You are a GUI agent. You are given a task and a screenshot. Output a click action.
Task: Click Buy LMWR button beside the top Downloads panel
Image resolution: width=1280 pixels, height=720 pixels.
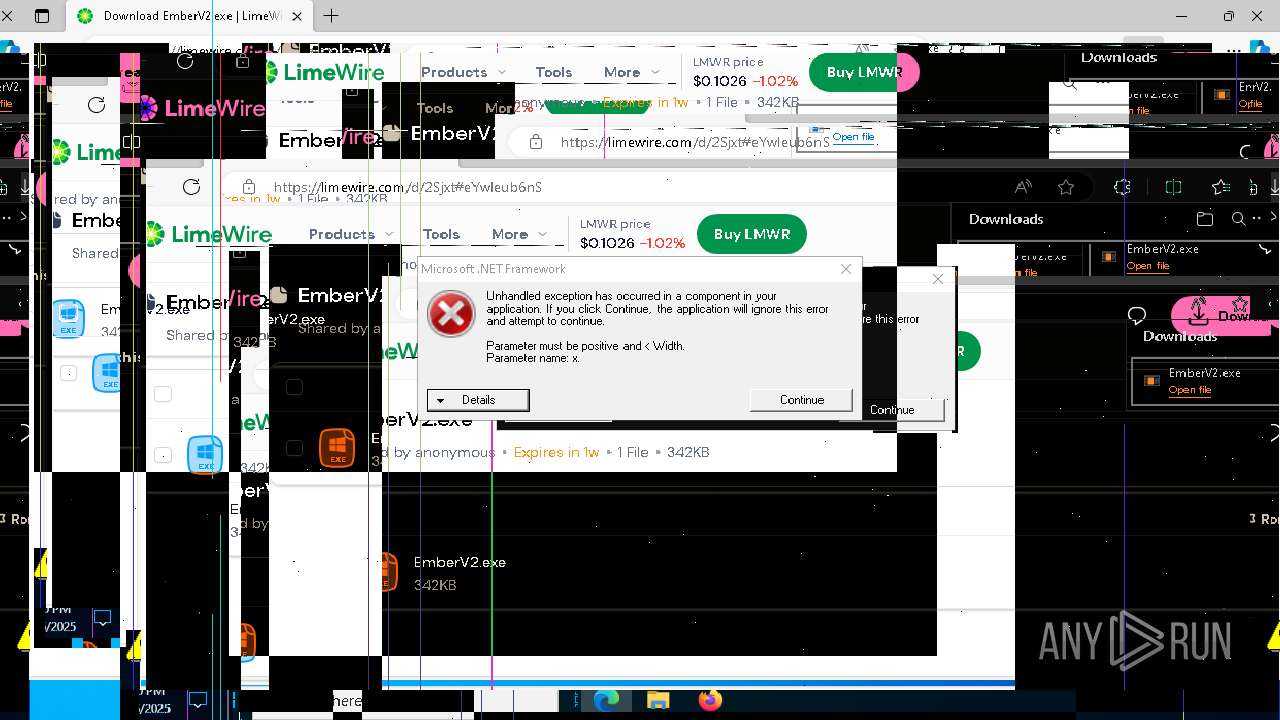coord(863,72)
